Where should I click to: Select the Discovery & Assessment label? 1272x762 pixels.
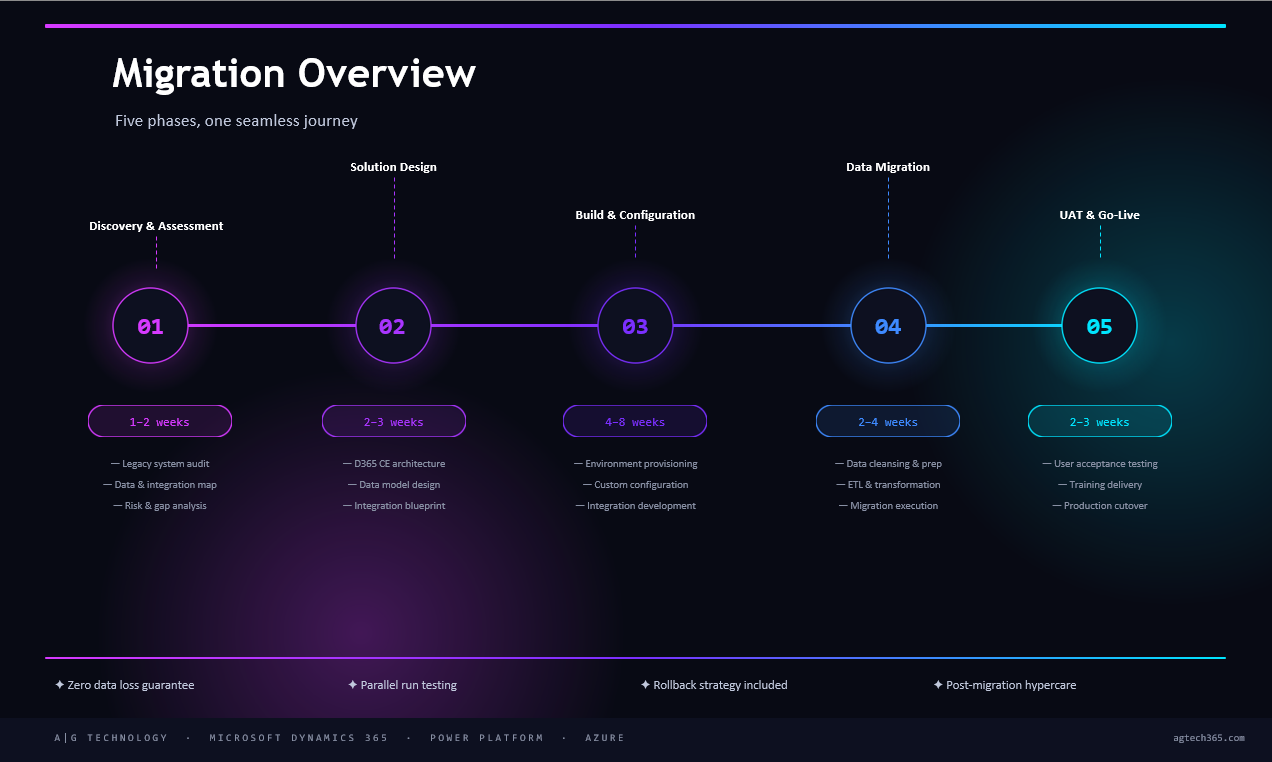tap(156, 226)
